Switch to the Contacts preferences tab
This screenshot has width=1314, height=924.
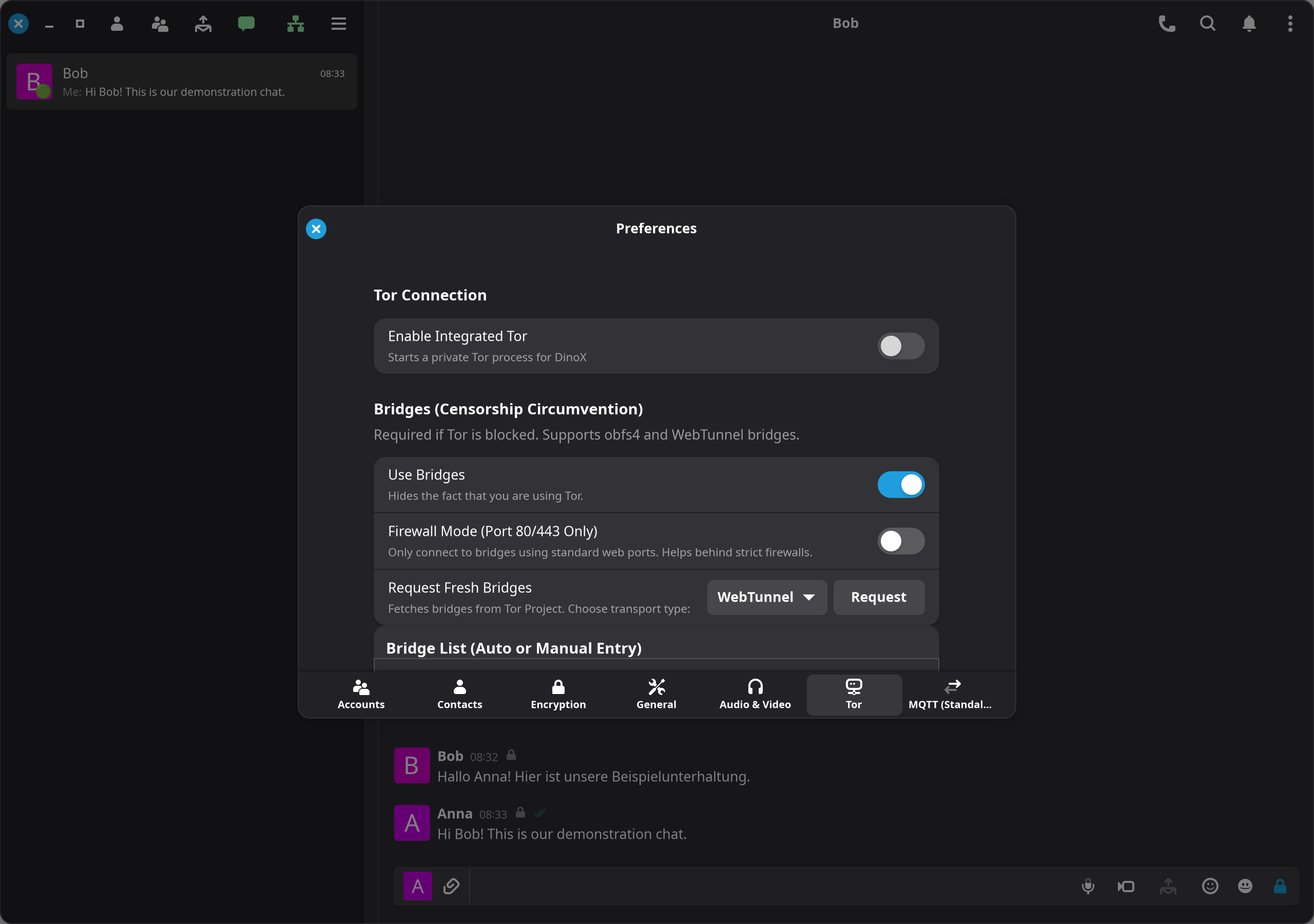(459, 695)
